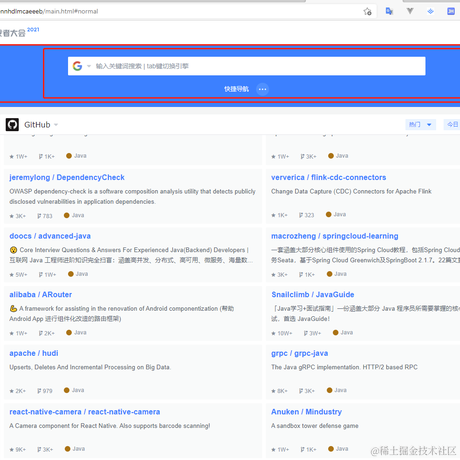This screenshot has height=460, width=460.
Task: Click the GitHub logo icon
Action: point(12,125)
